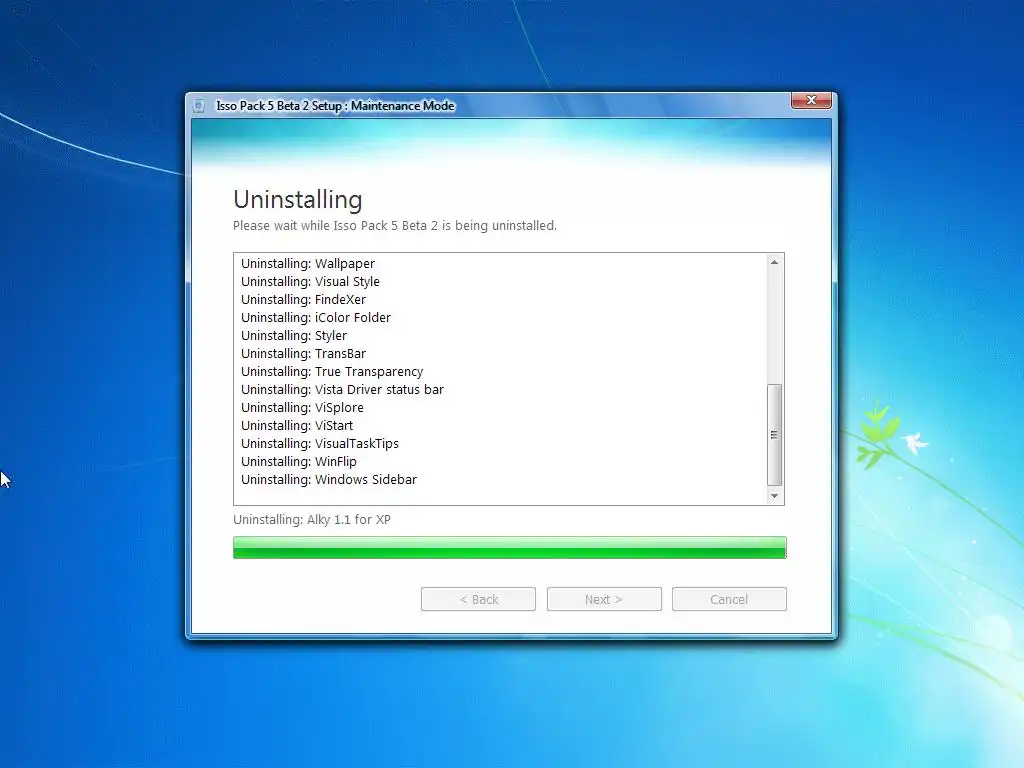Close the Isso Pack setup window

tap(811, 100)
